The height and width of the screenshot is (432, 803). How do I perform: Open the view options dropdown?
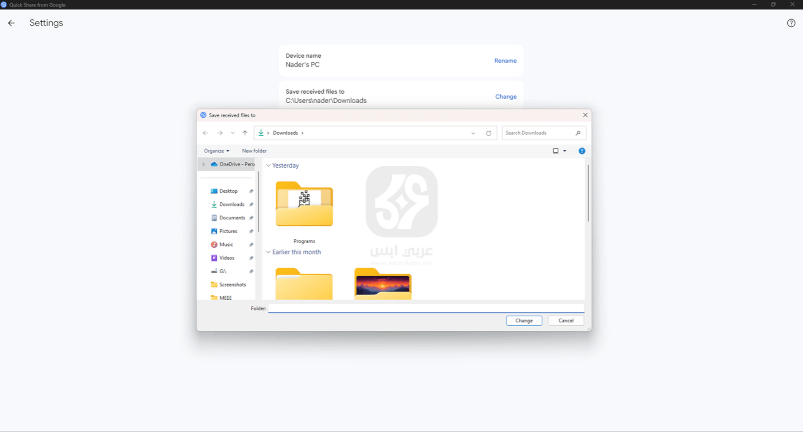(x=564, y=151)
